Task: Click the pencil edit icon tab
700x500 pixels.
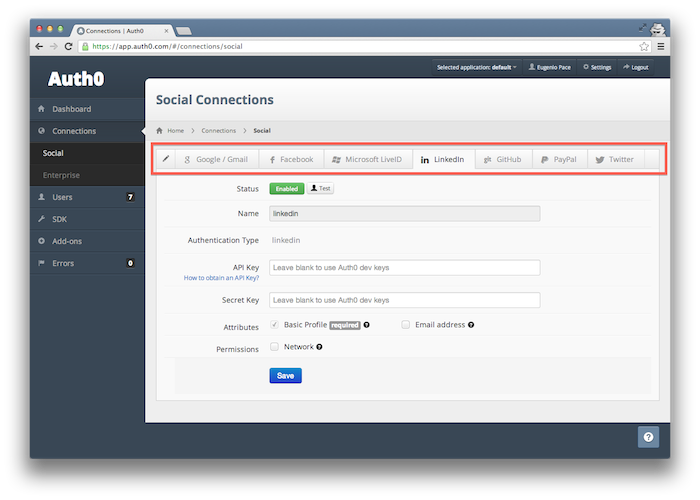Action: click(166, 159)
